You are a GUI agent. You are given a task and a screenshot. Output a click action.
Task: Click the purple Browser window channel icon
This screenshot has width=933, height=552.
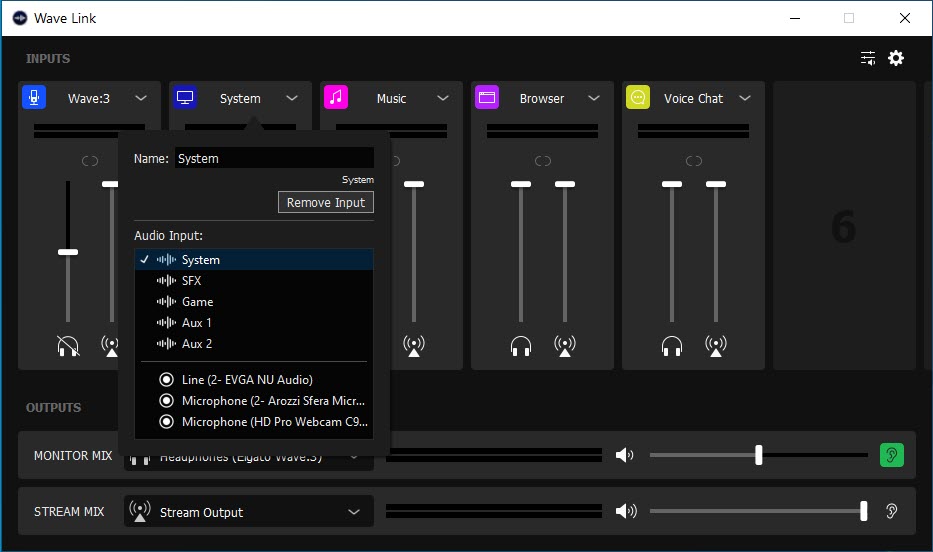pyautogui.click(x=487, y=97)
